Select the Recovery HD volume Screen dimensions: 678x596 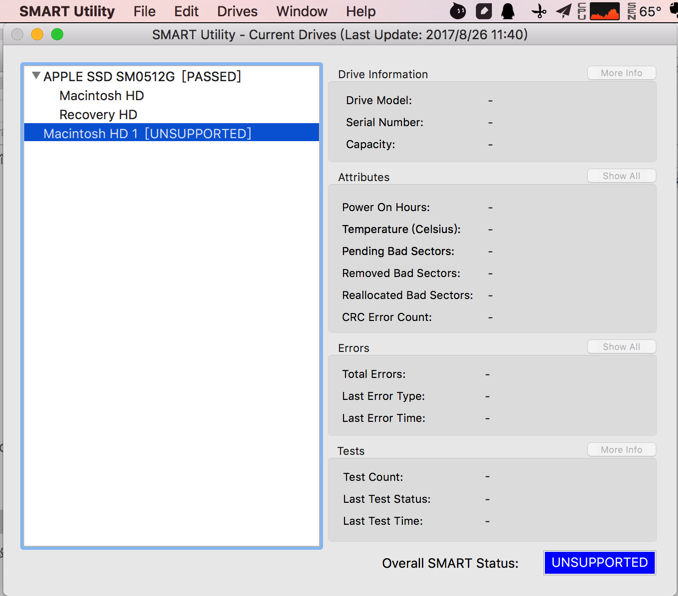[x=98, y=115]
